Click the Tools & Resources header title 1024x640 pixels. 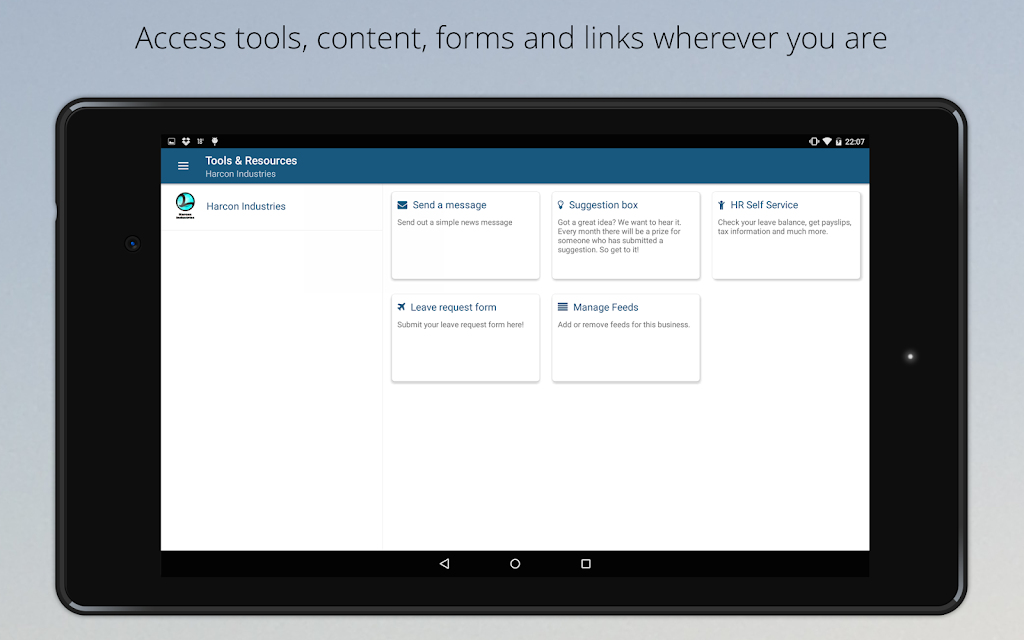251,160
